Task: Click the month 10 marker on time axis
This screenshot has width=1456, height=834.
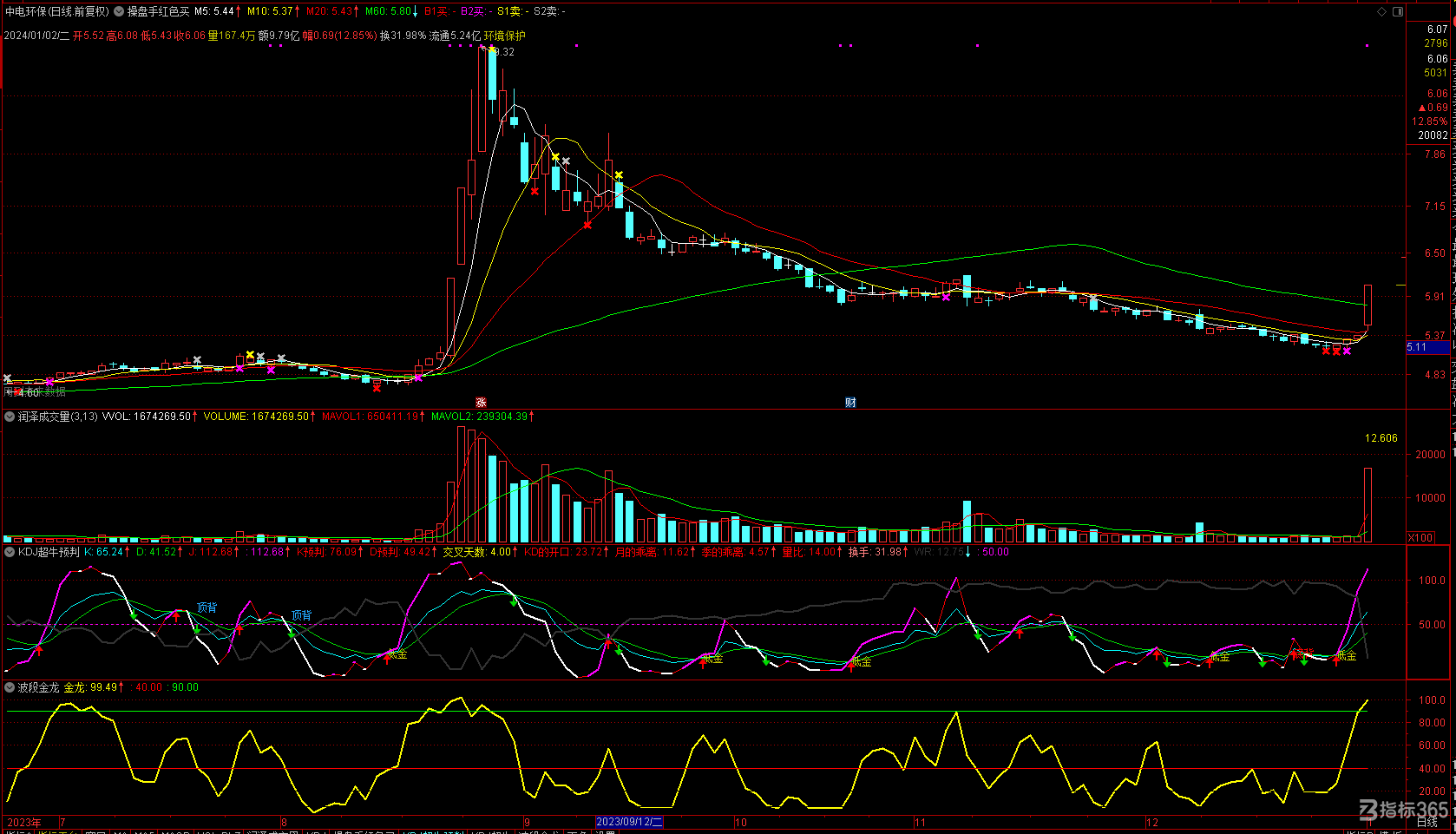Action: click(x=741, y=823)
